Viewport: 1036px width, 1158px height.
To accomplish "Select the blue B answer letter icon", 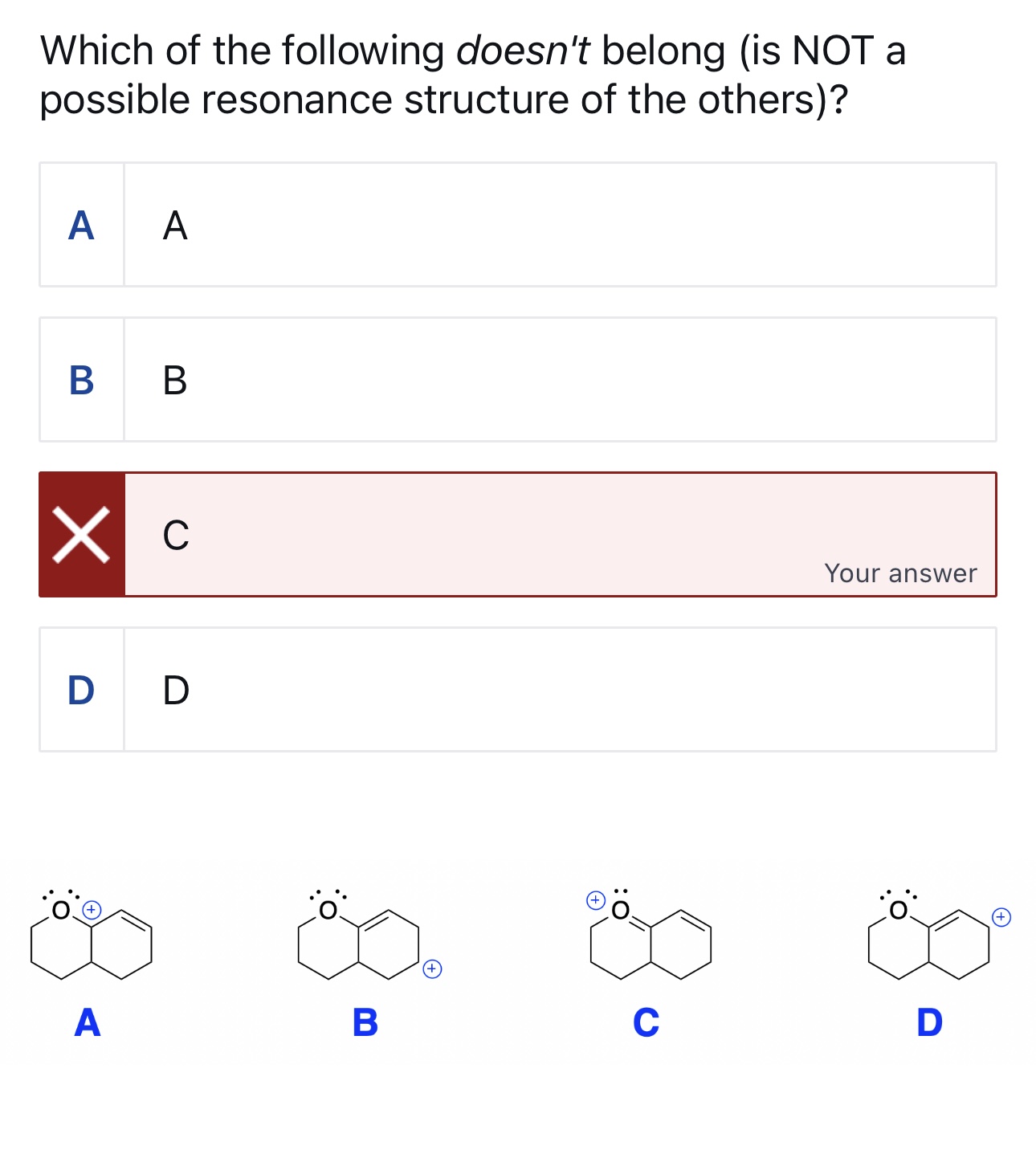I will (80, 381).
